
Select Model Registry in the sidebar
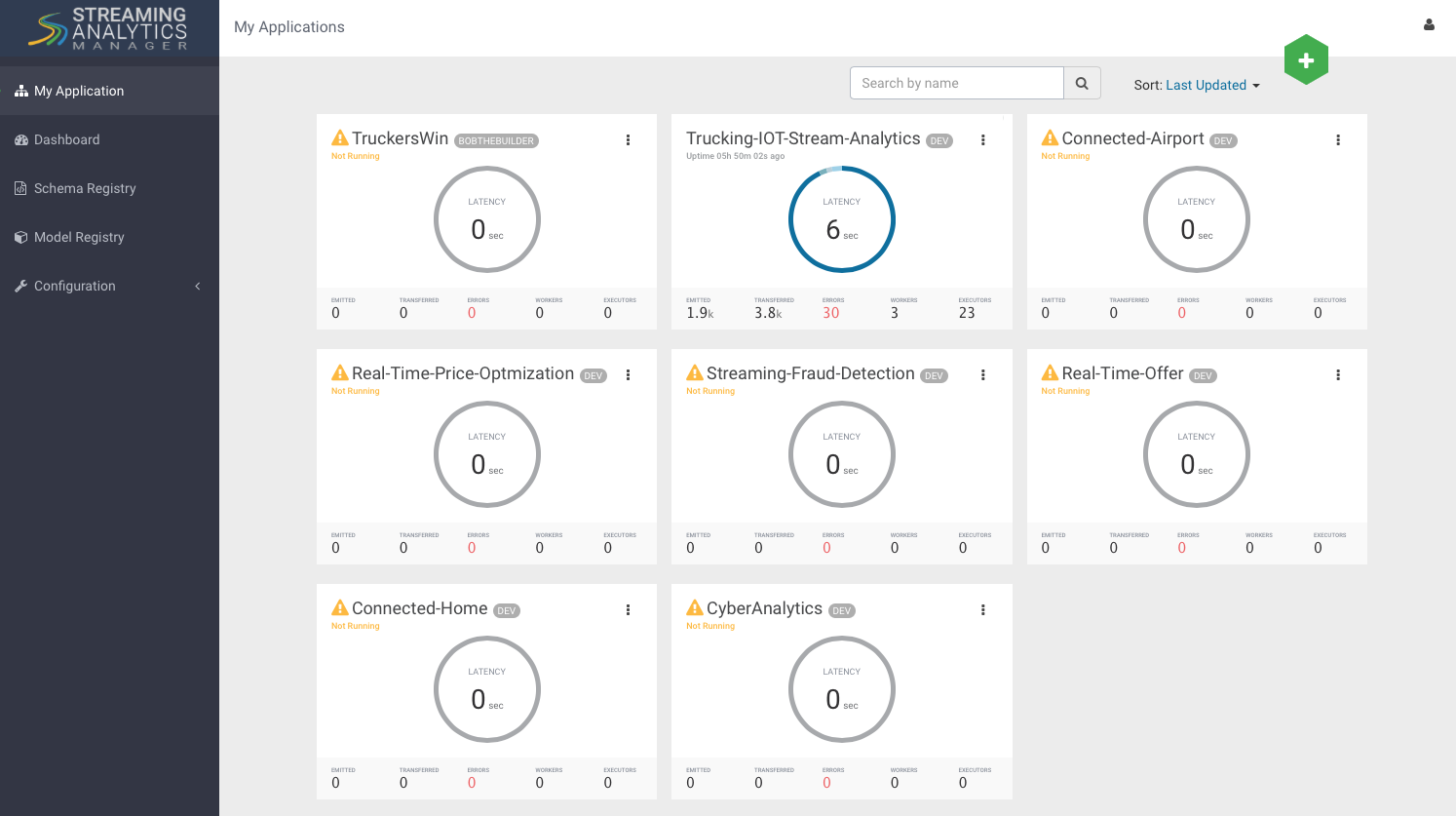[79, 237]
